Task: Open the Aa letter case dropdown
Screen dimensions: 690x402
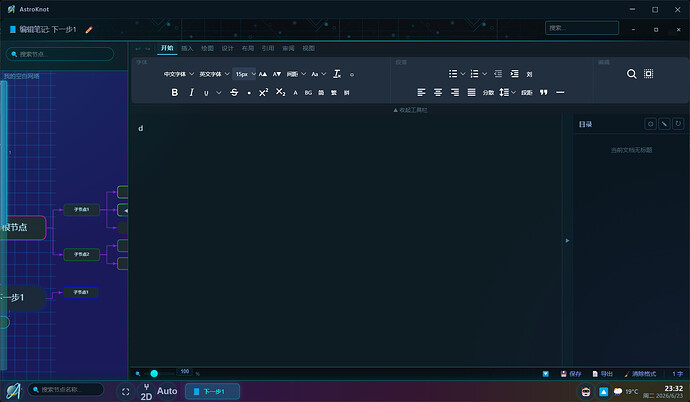Action: click(319, 74)
